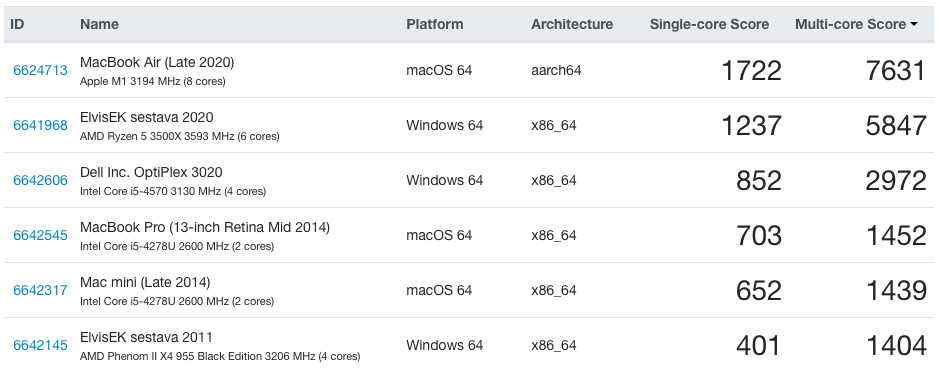Open result ID 6624713 link
The image size is (939, 373).
(x=40, y=70)
